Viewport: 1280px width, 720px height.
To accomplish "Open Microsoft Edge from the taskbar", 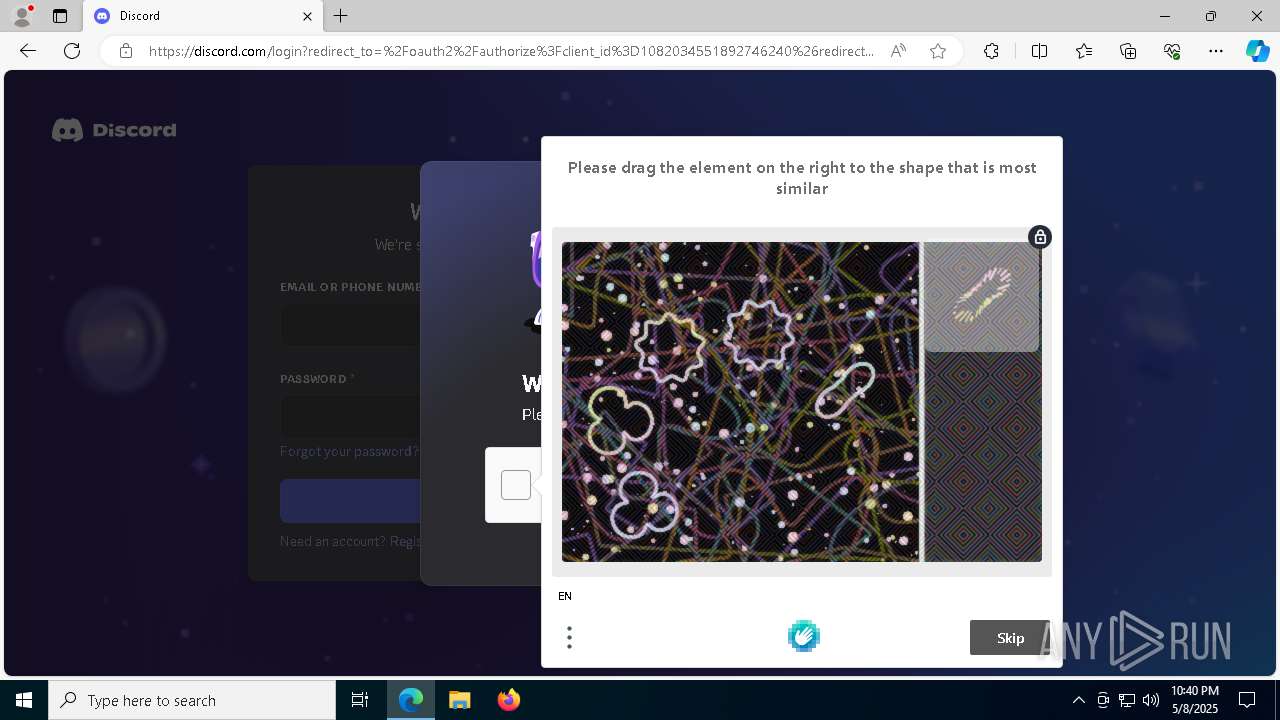I will click(411, 700).
